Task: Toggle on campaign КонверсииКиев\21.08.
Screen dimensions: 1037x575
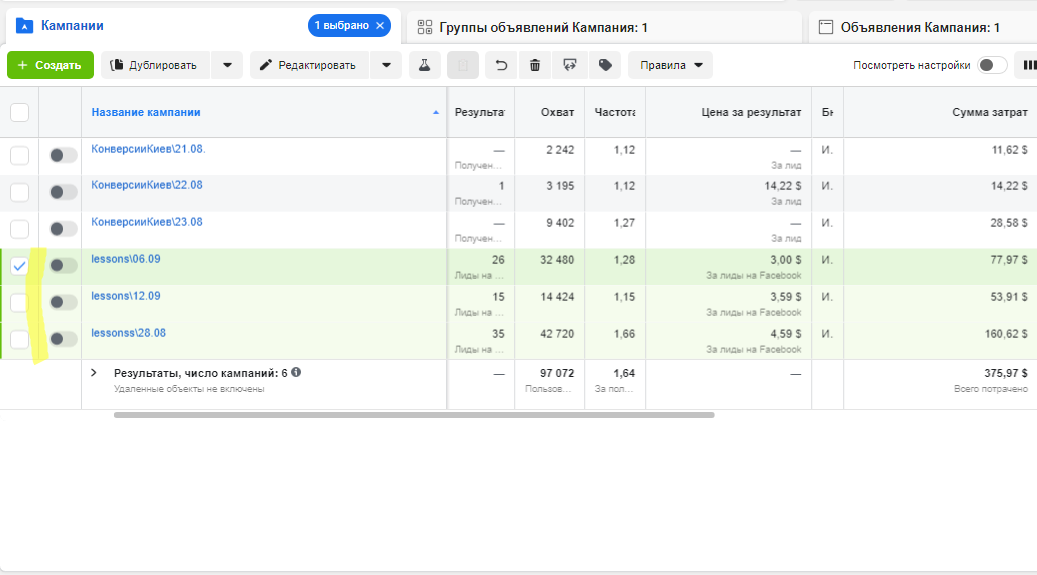Action: 63,155
